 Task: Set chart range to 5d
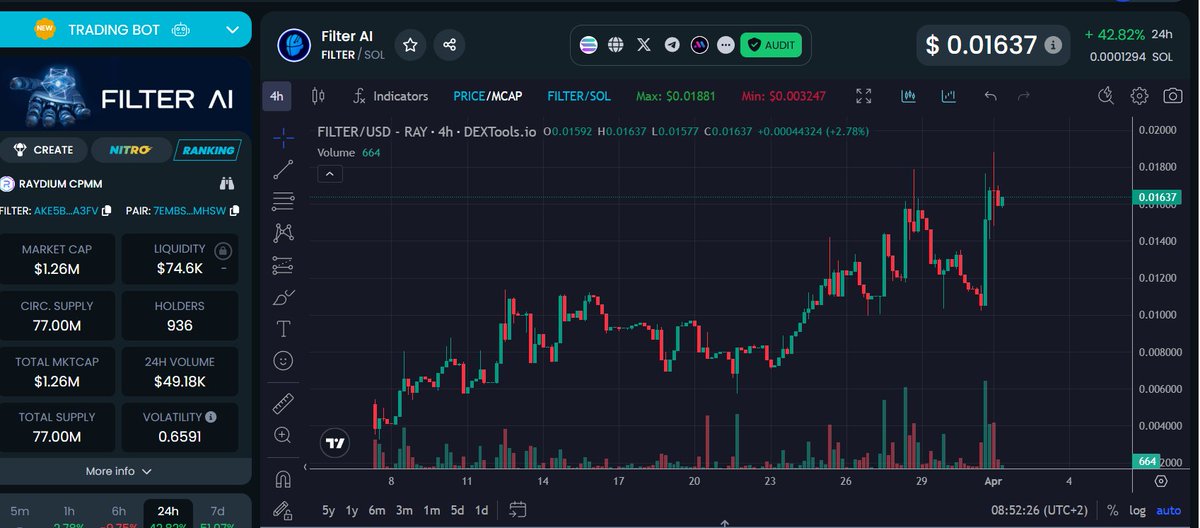point(457,510)
